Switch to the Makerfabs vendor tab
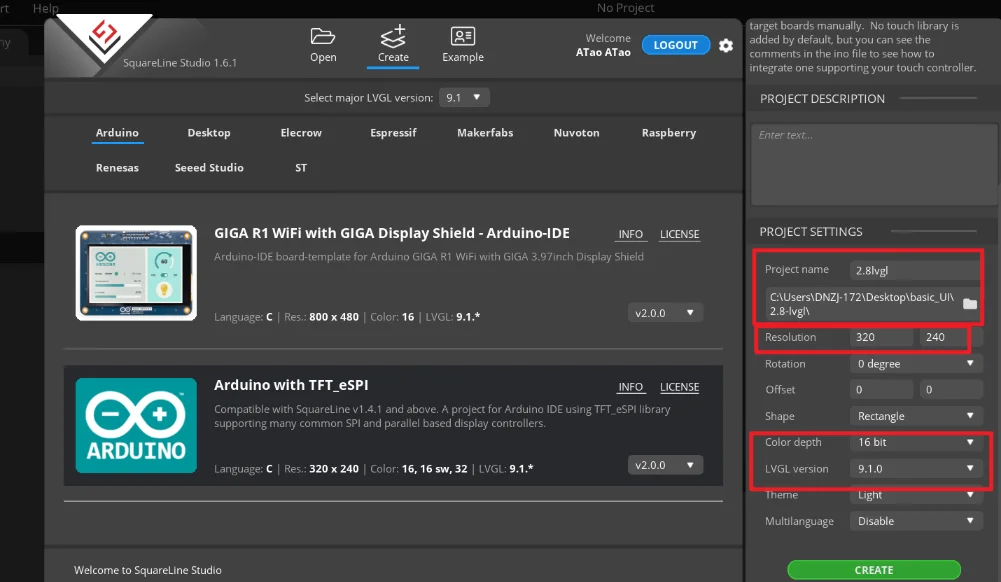The image size is (1001, 582). (x=485, y=133)
